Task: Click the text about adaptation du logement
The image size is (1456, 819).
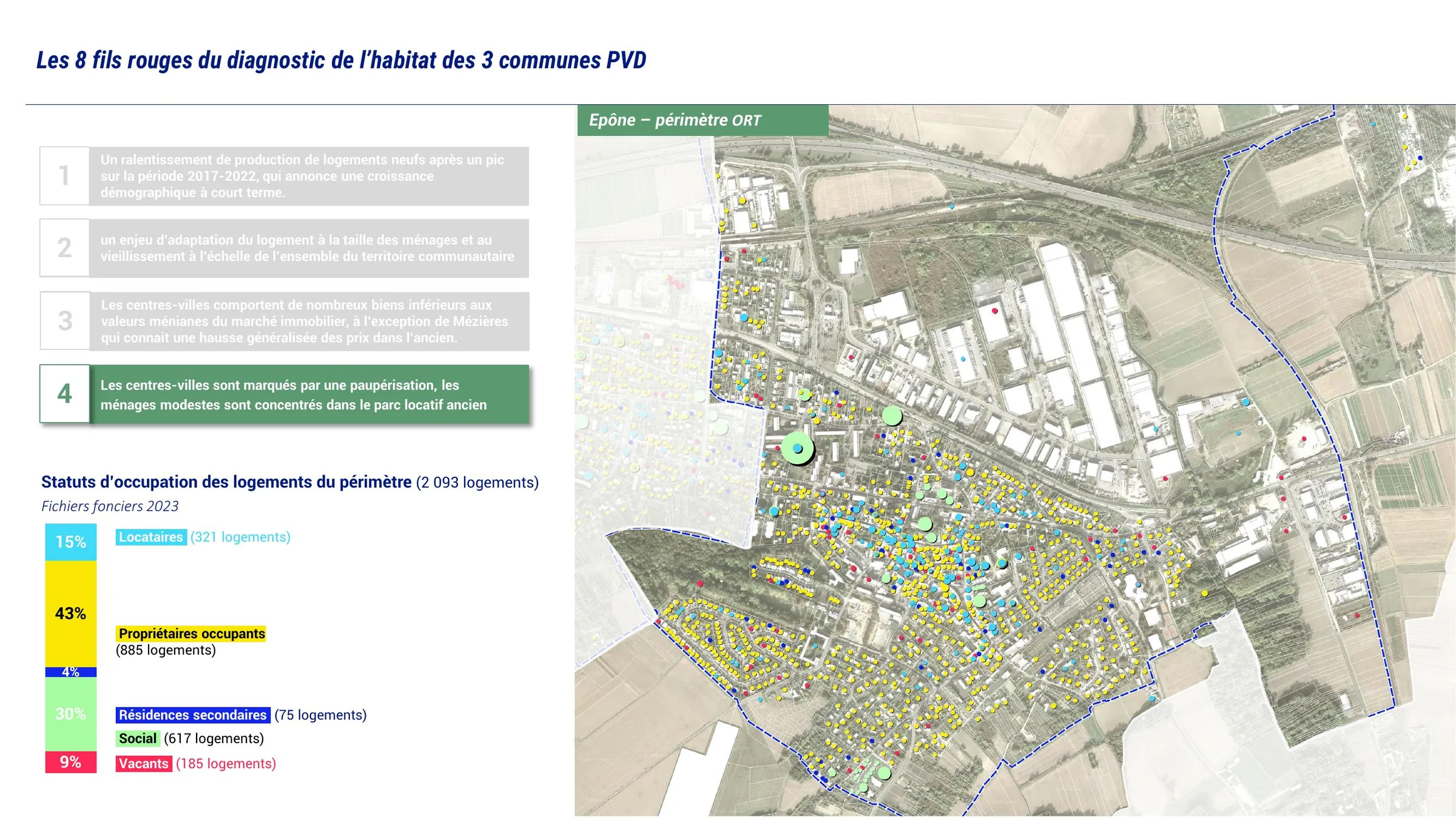Action: point(307,248)
